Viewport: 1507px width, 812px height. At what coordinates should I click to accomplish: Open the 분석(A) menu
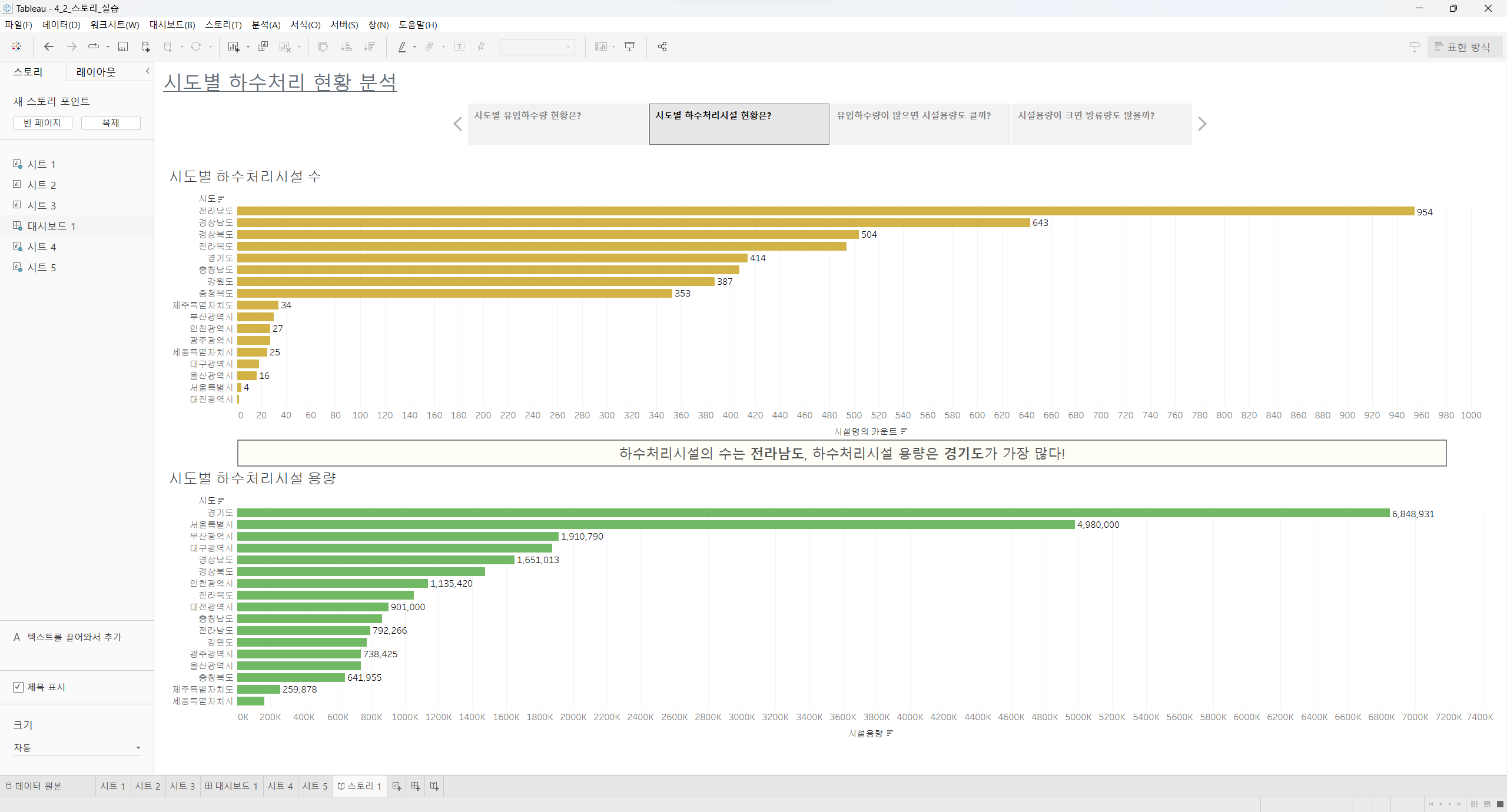(266, 25)
